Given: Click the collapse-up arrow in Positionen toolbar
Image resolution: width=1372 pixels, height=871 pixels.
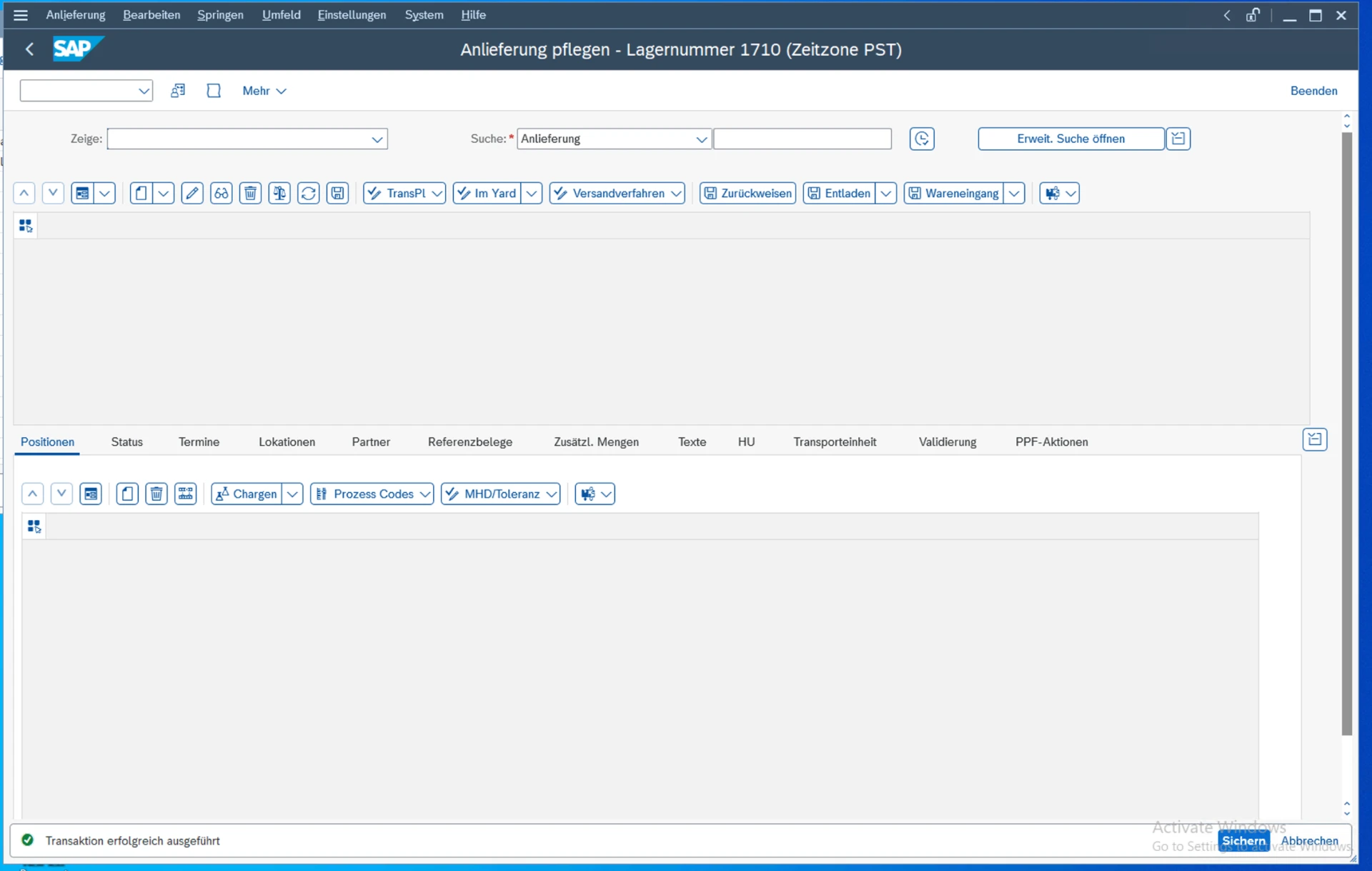Looking at the screenshot, I should point(33,494).
